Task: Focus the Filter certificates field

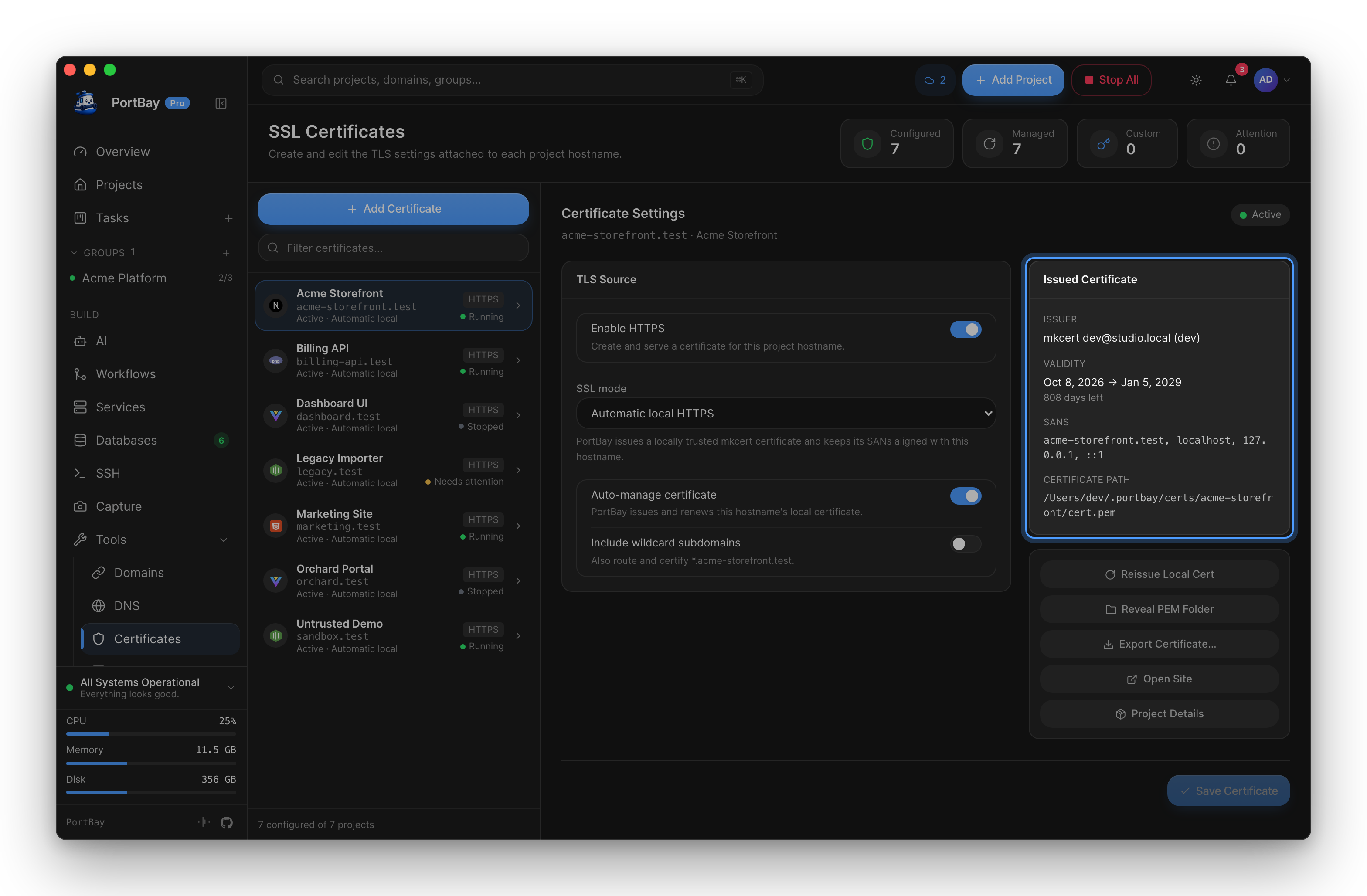Action: click(x=394, y=248)
